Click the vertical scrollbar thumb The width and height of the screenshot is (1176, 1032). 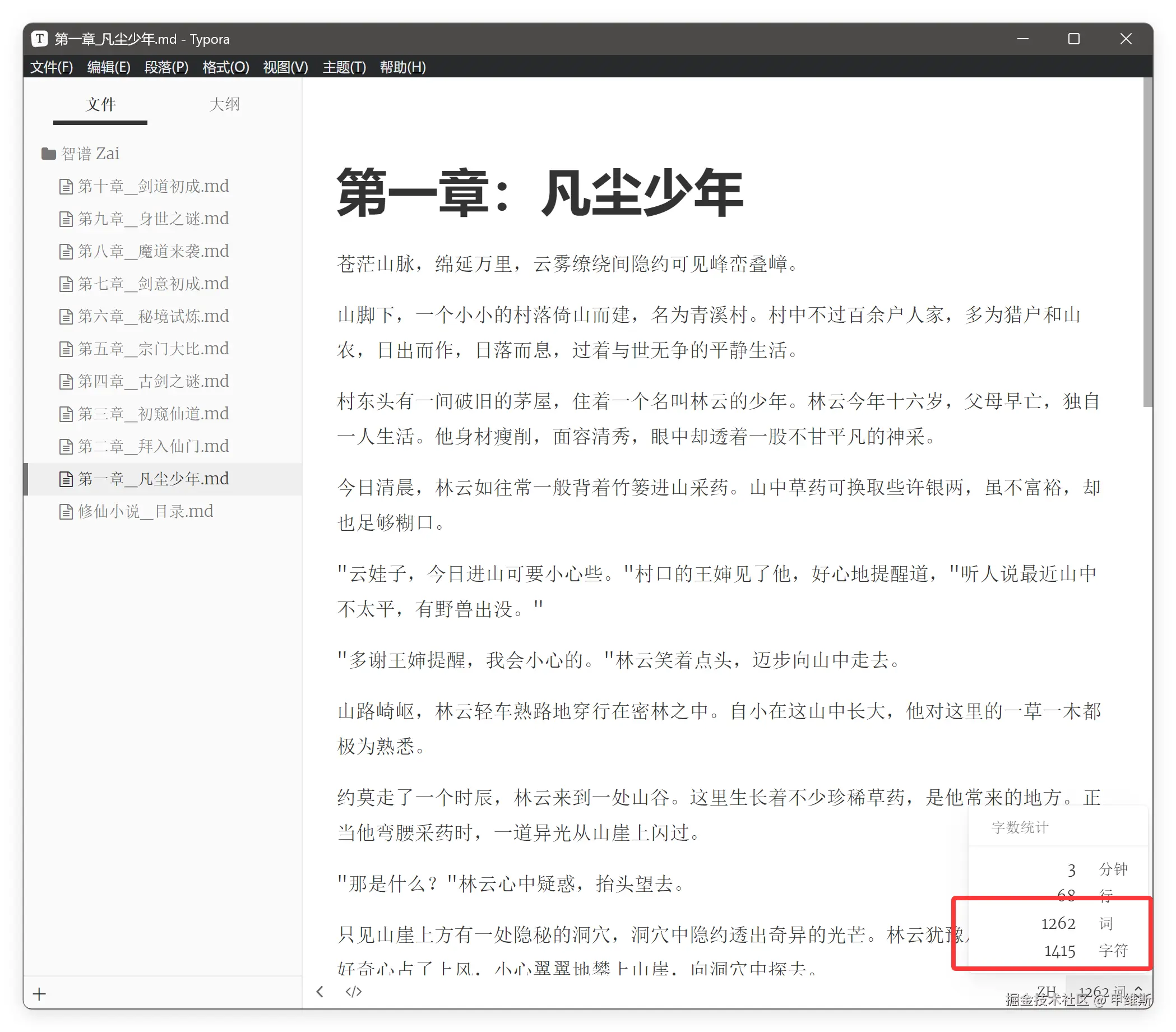1147,242
